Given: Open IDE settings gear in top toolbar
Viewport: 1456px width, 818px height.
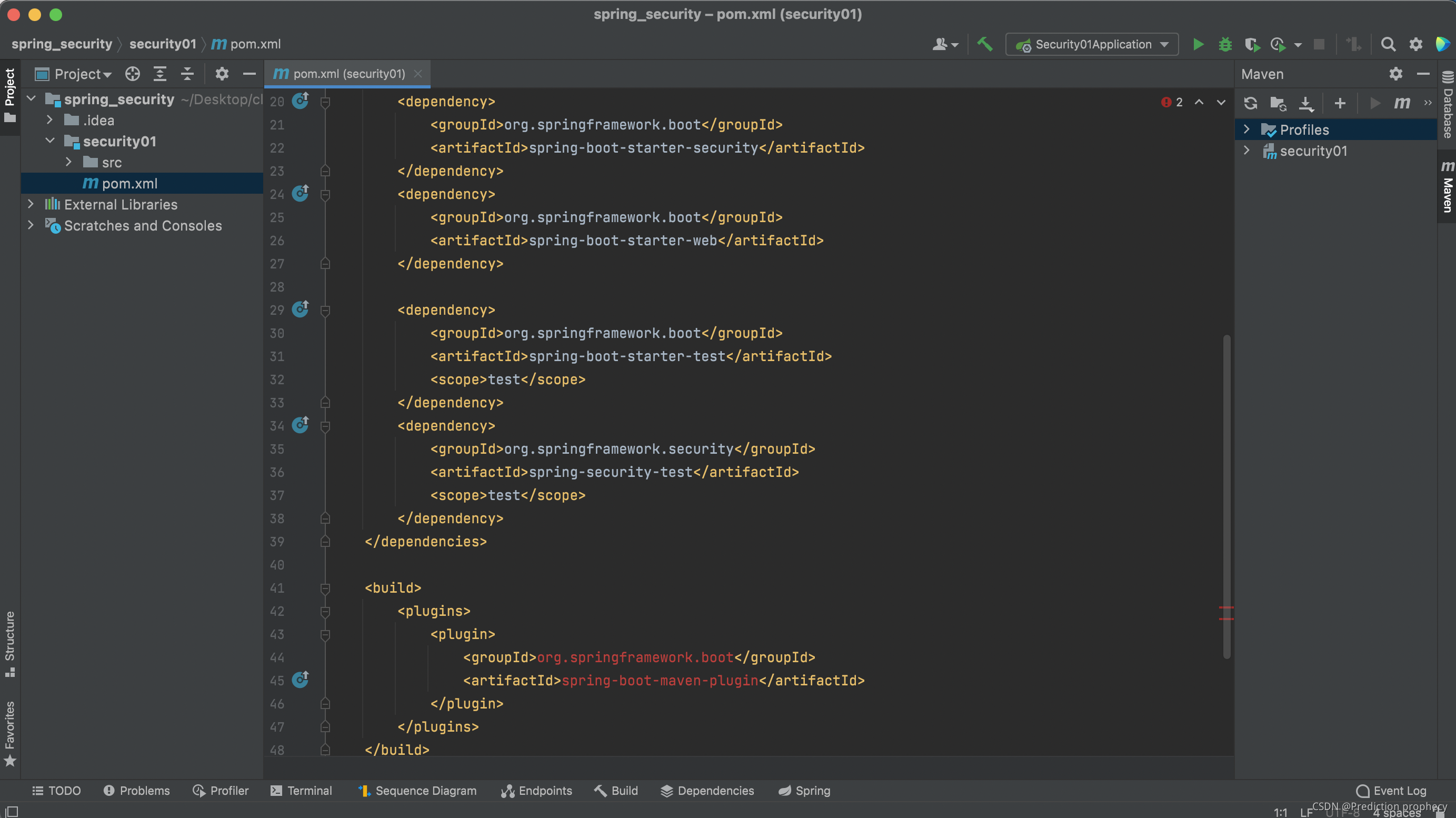Looking at the screenshot, I should pyautogui.click(x=1415, y=44).
